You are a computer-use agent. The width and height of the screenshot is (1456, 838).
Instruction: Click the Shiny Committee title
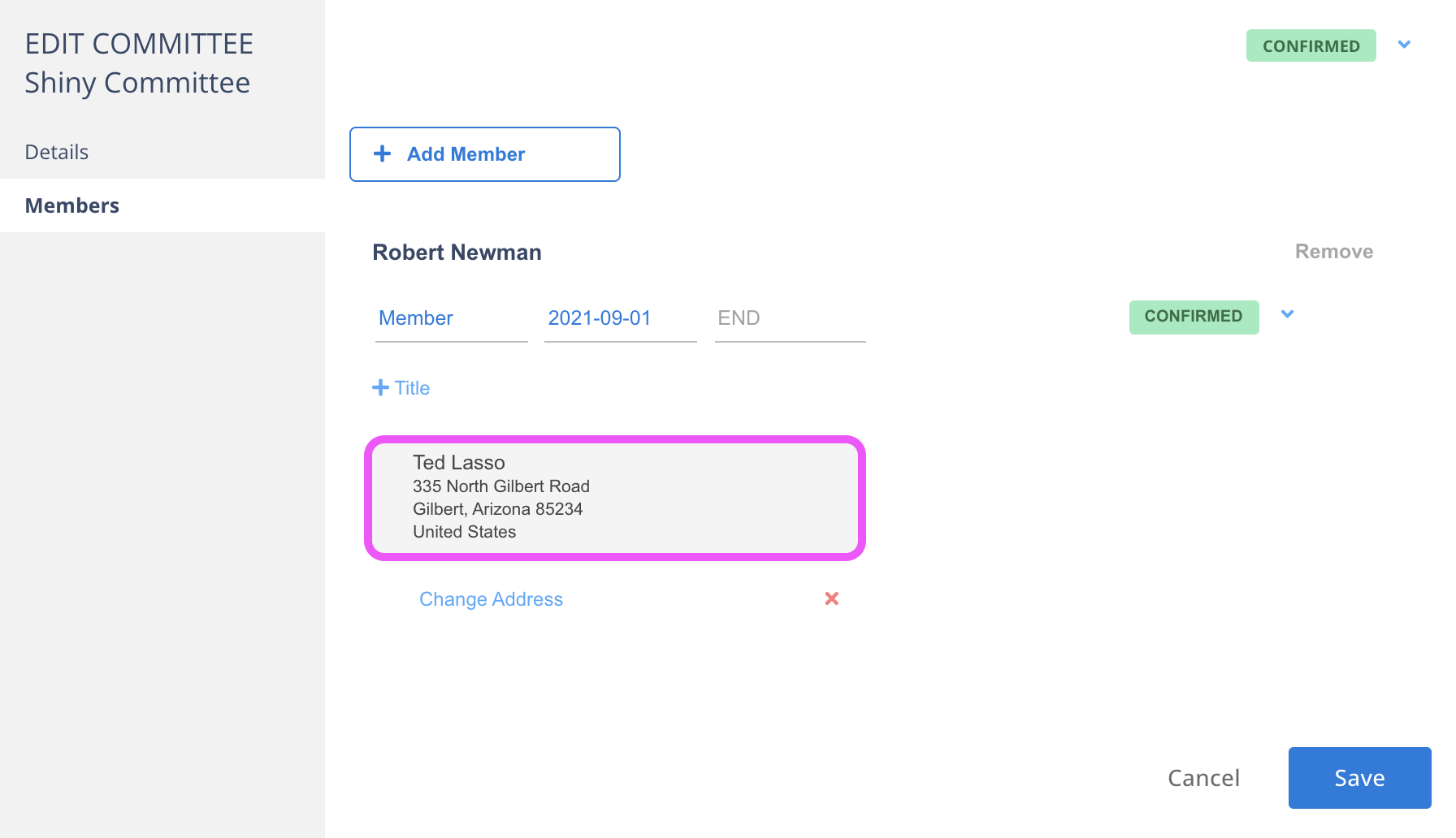tap(137, 83)
